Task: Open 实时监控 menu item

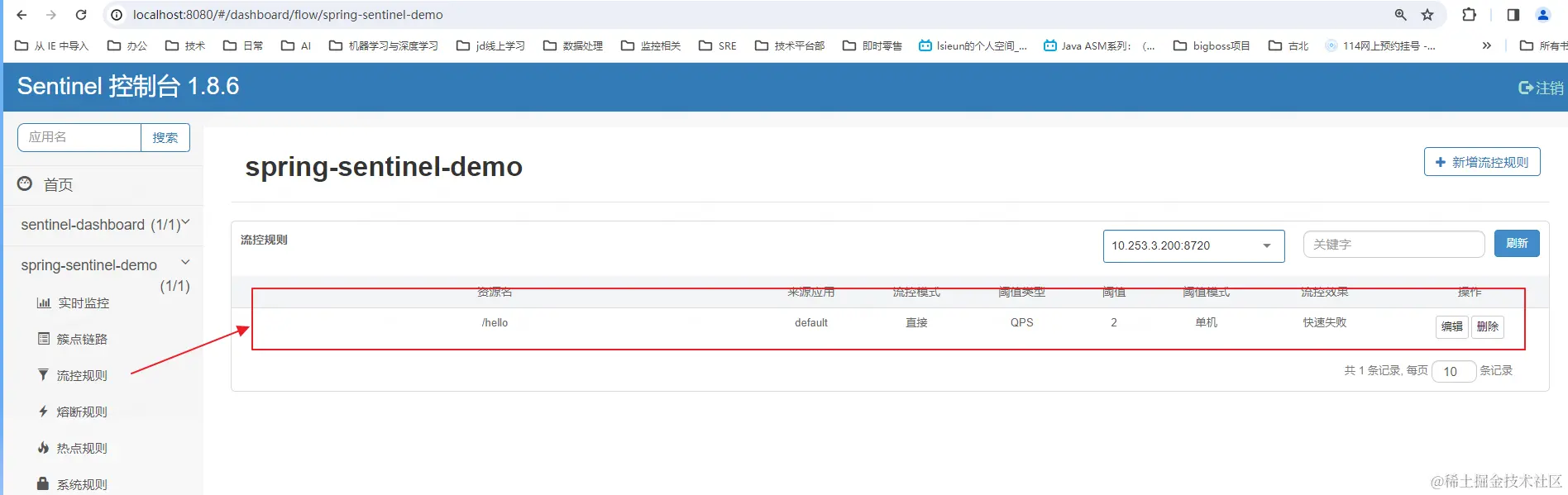Action: pos(84,303)
